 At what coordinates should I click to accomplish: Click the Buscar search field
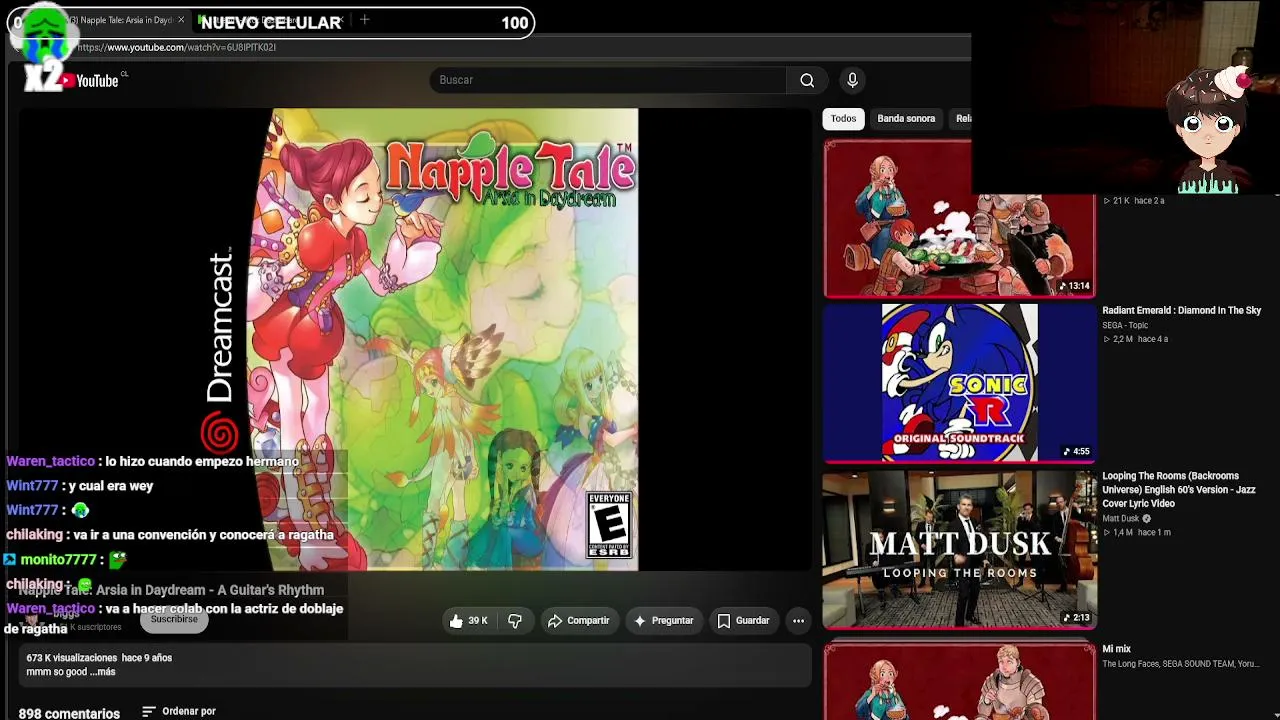pyautogui.click(x=608, y=80)
